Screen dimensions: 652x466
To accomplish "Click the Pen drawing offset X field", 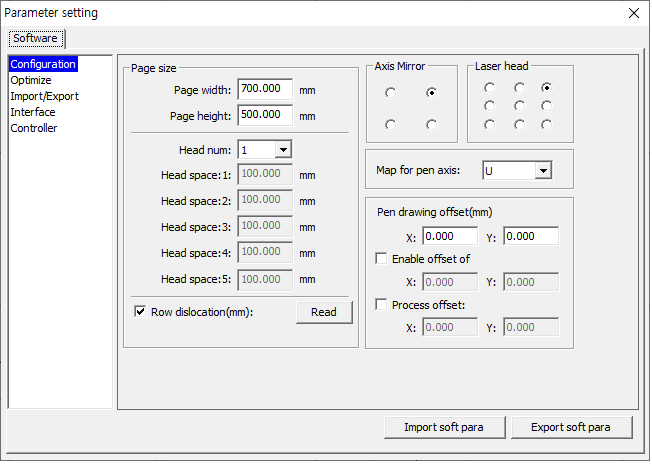I will 450,236.
